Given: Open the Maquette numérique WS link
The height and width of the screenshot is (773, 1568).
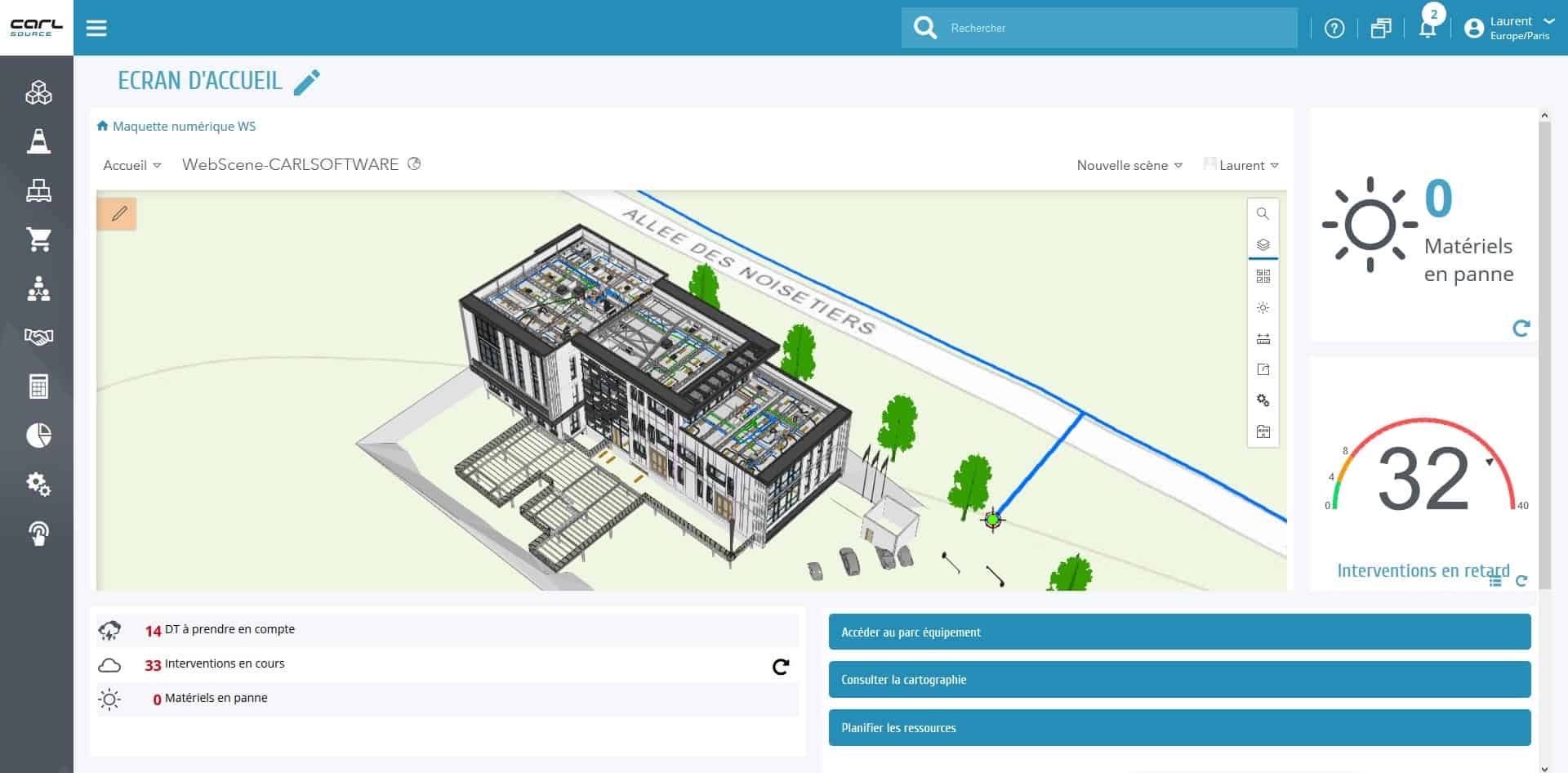Looking at the screenshot, I should (184, 127).
